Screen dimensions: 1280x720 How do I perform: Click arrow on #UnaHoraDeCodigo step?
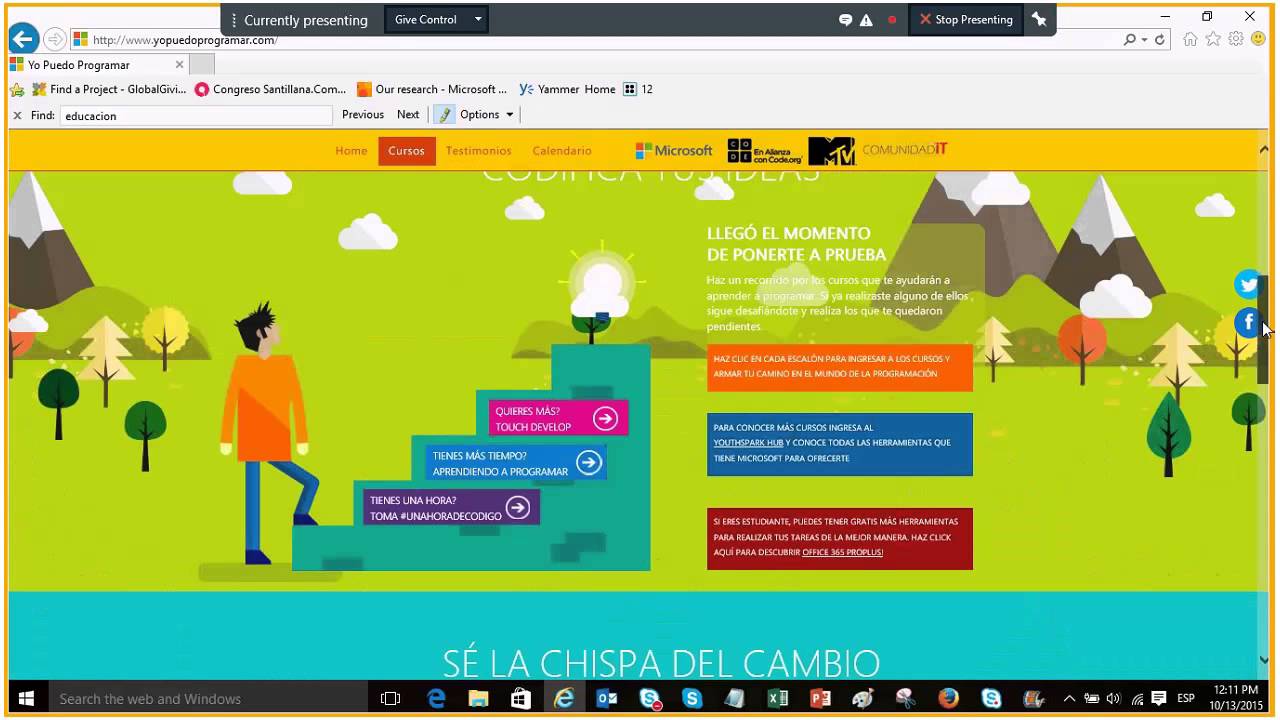click(x=517, y=507)
